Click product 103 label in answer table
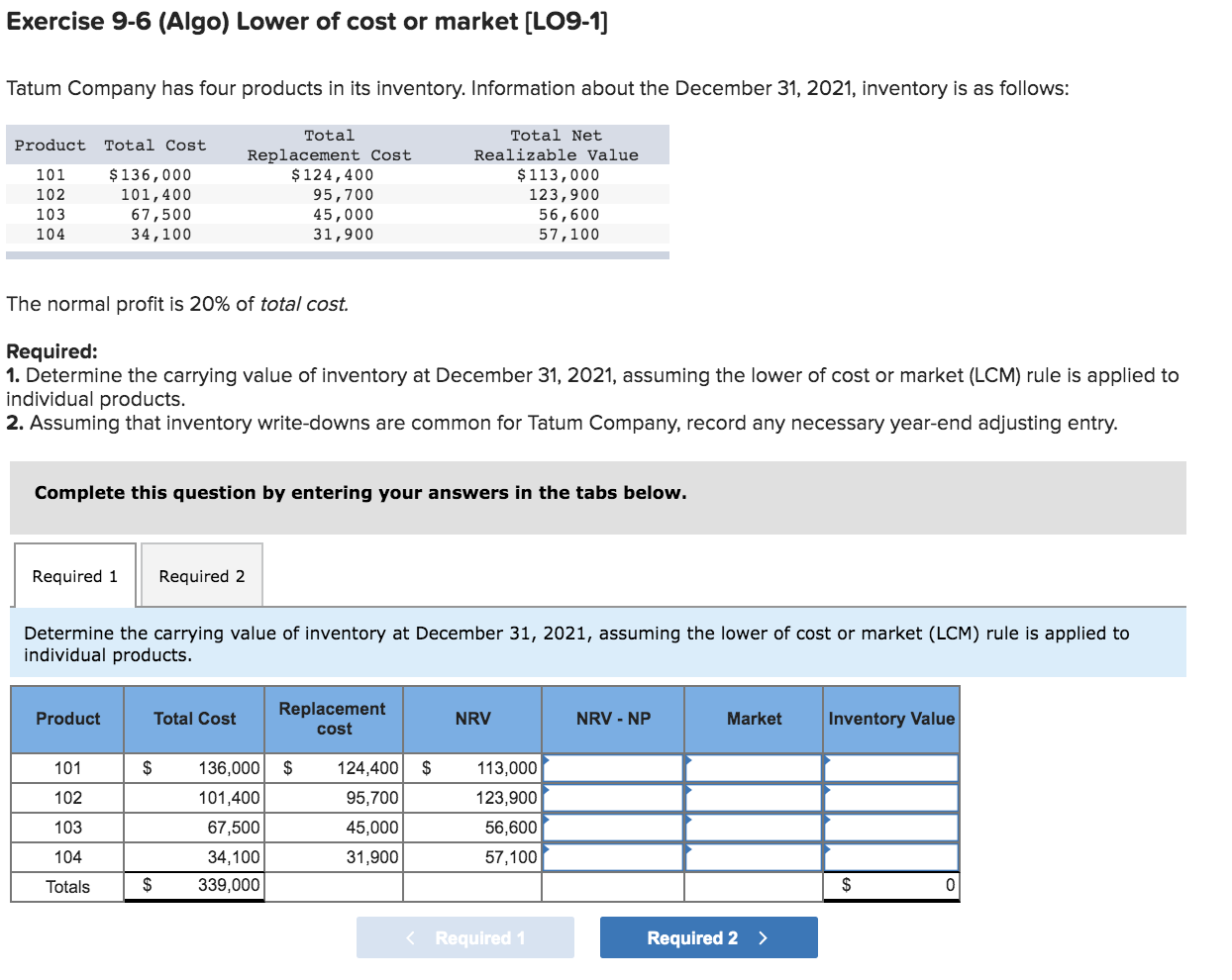The image size is (1232, 980). coord(68,828)
